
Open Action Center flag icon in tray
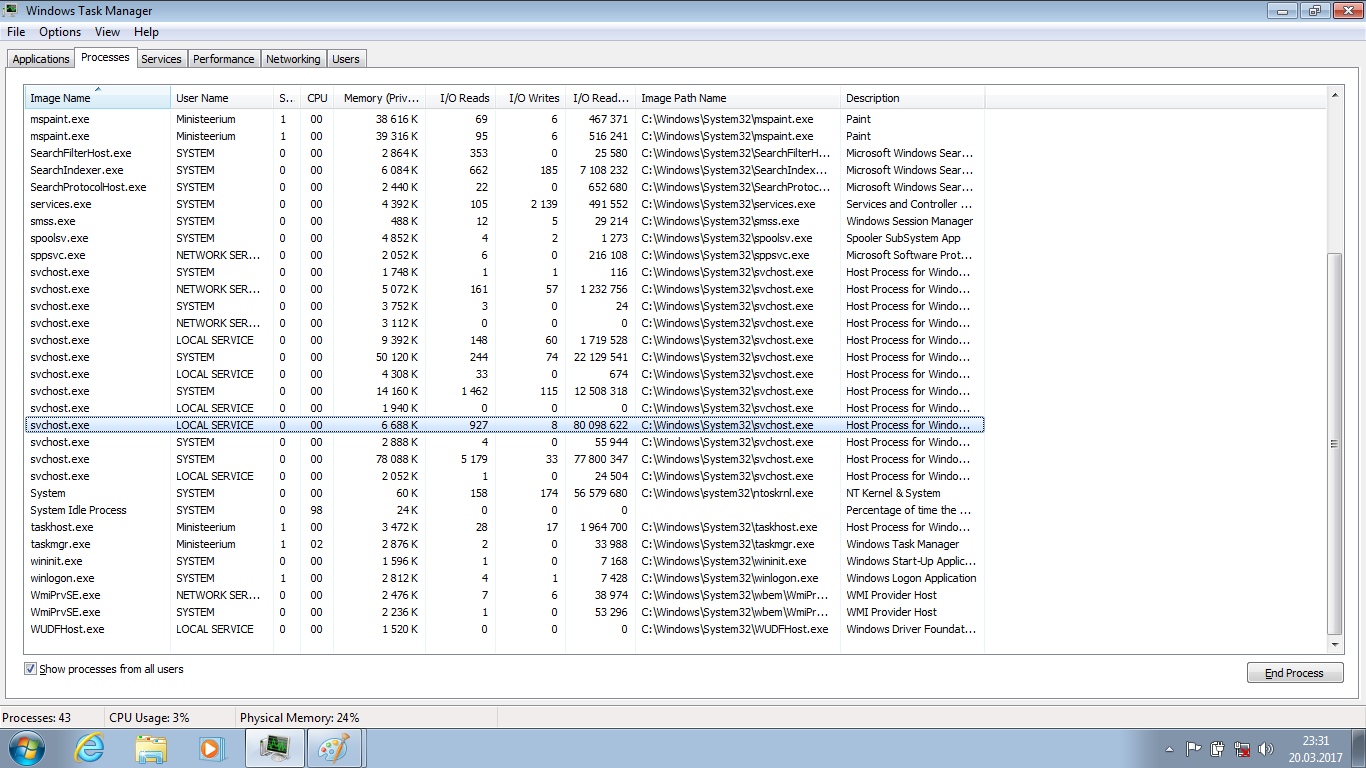[x=1194, y=748]
